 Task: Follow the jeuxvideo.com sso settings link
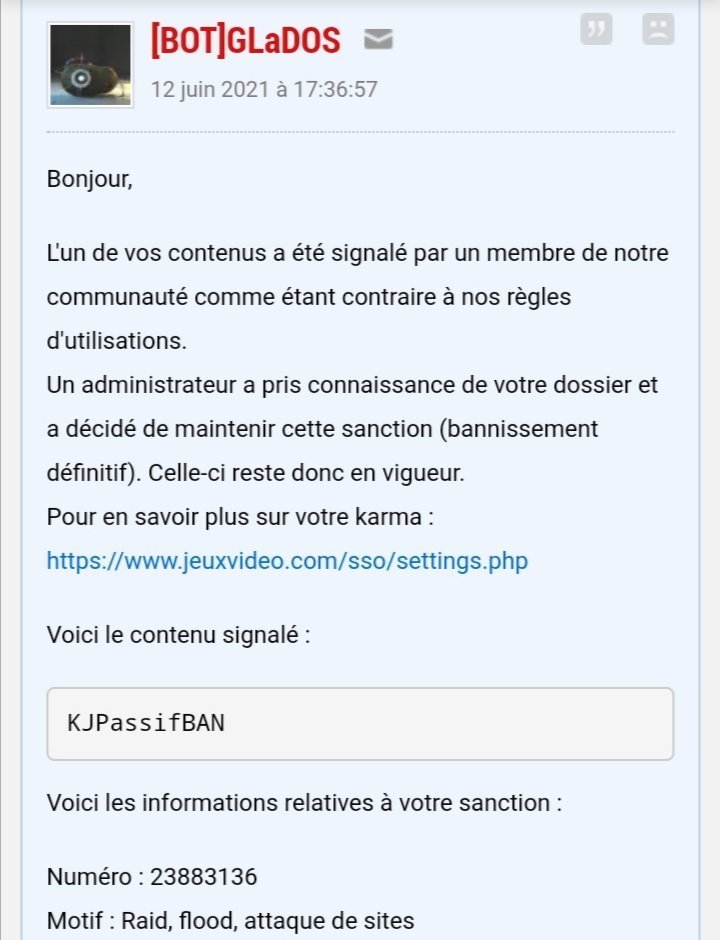click(287, 561)
